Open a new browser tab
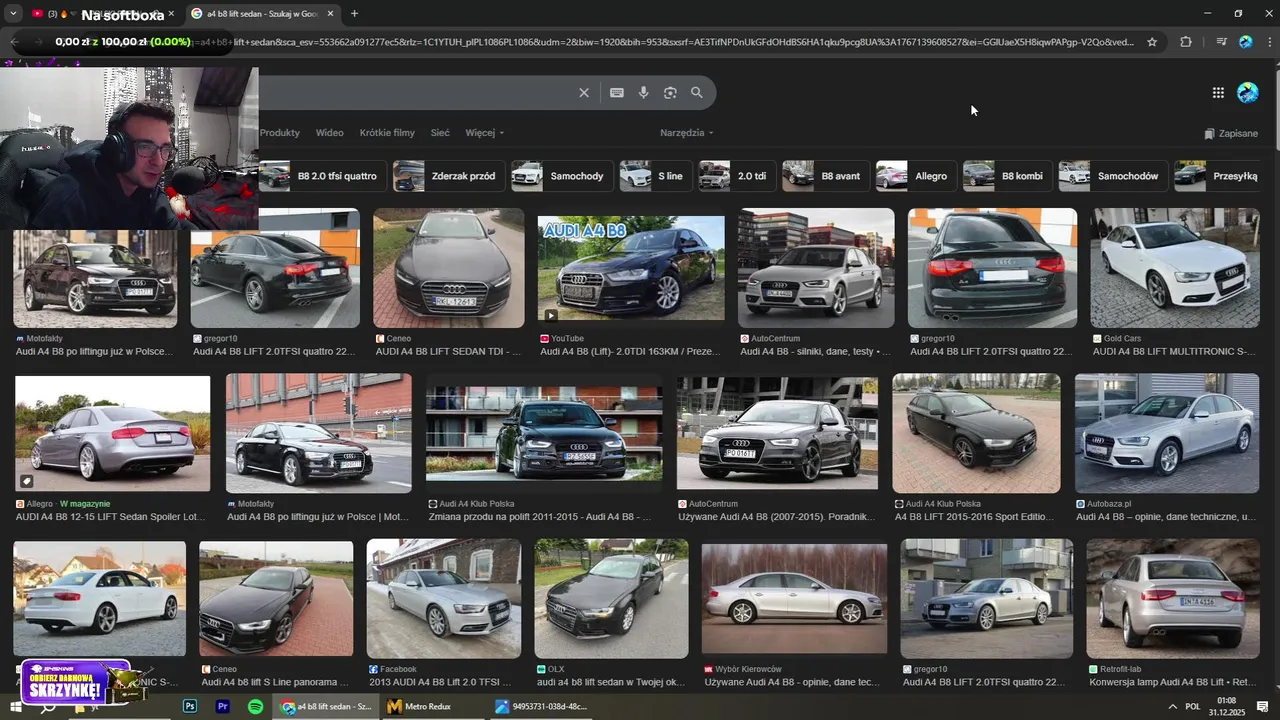The height and width of the screenshot is (720, 1280). point(354,14)
